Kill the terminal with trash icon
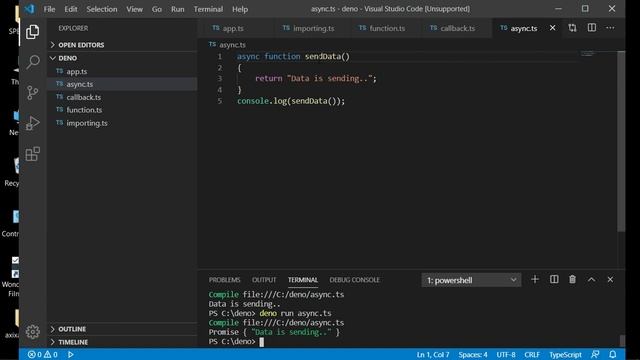 (x=572, y=280)
